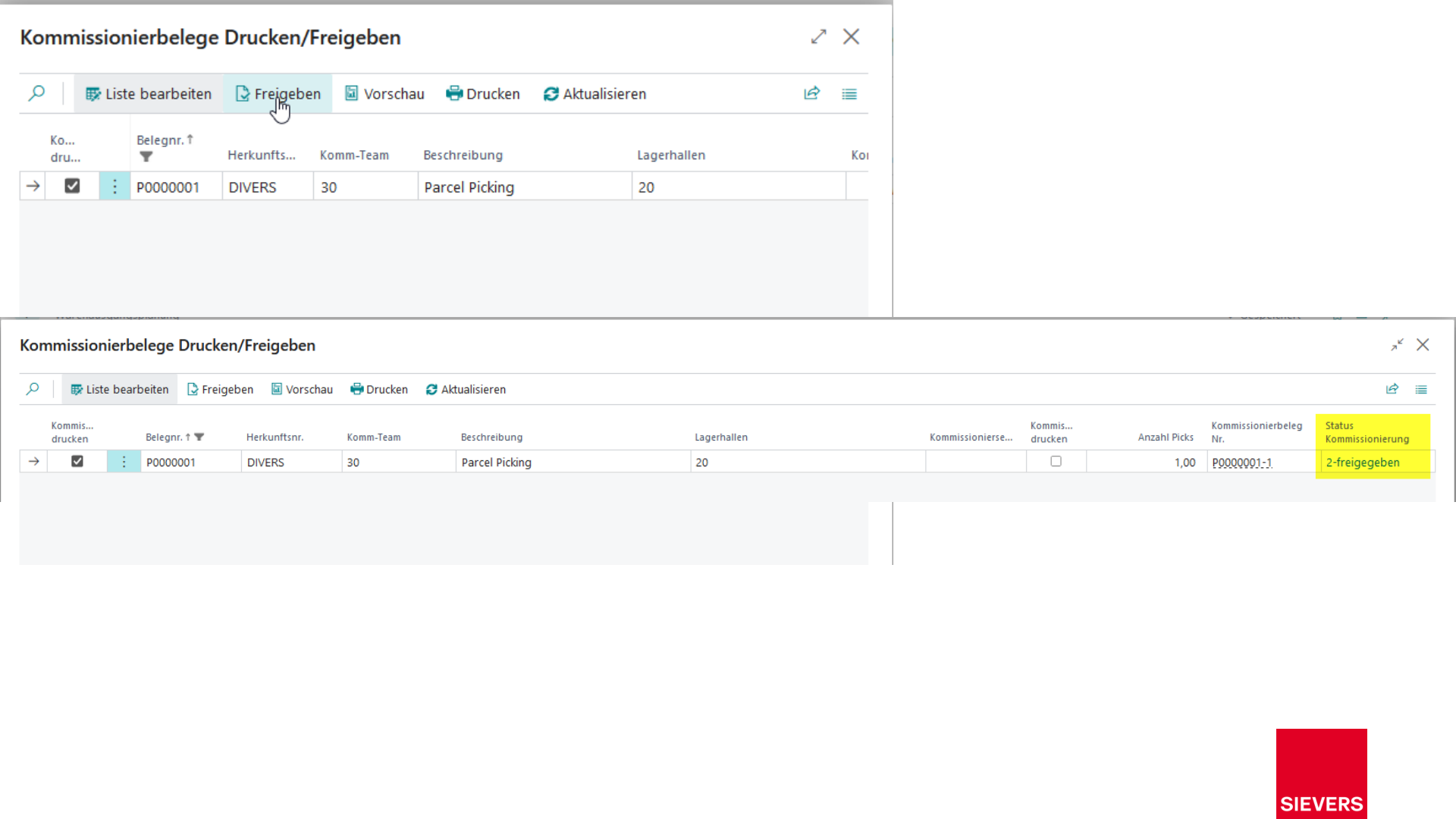Viewport: 1456px width, 819px height.
Task: Select the P0000001 cell in upper window
Action: tap(176, 187)
